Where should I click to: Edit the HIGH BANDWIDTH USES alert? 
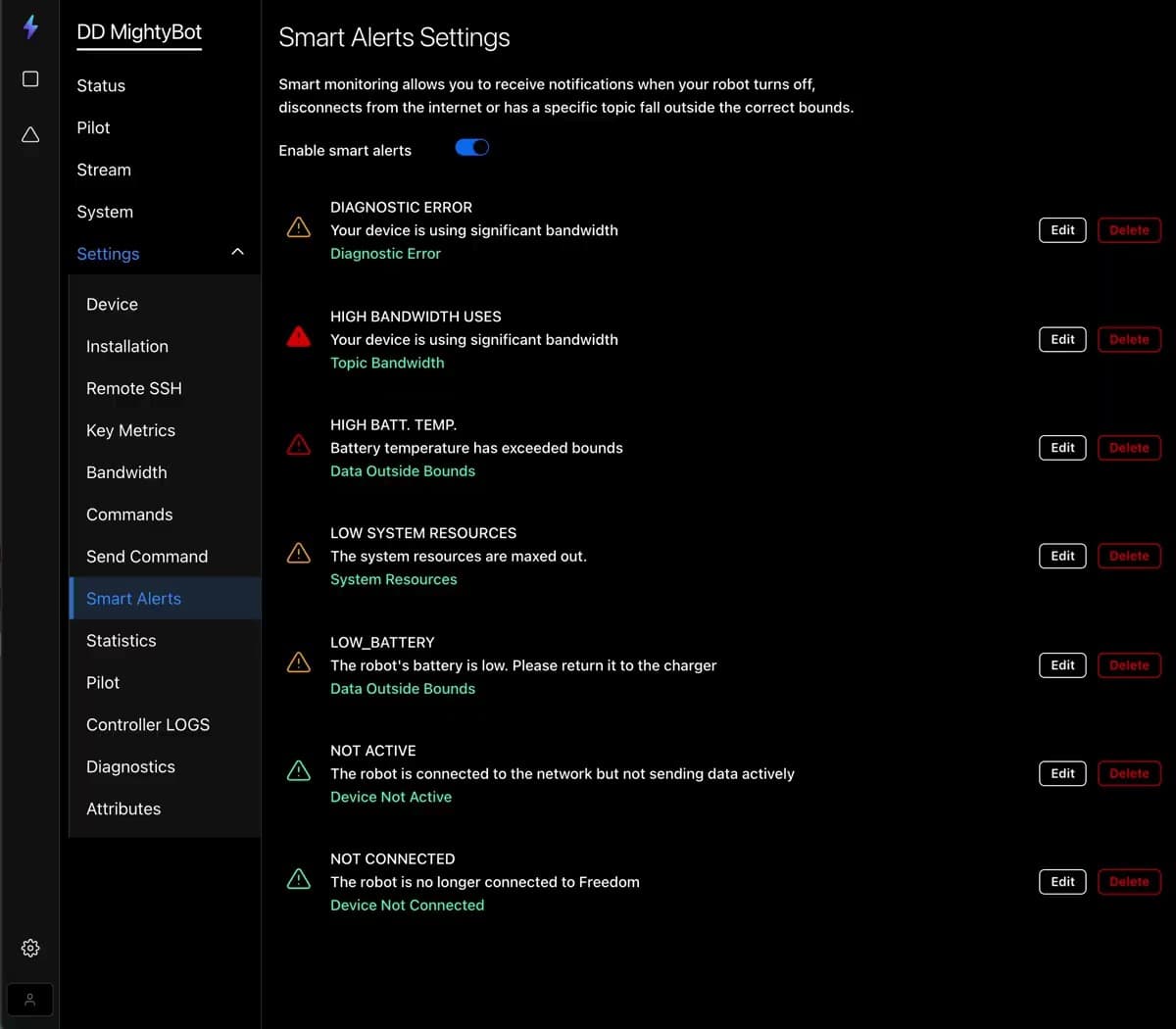pos(1062,339)
